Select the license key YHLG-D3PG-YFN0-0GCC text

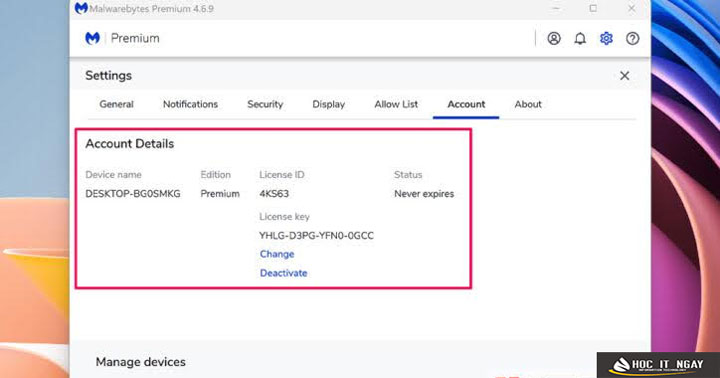click(316, 236)
